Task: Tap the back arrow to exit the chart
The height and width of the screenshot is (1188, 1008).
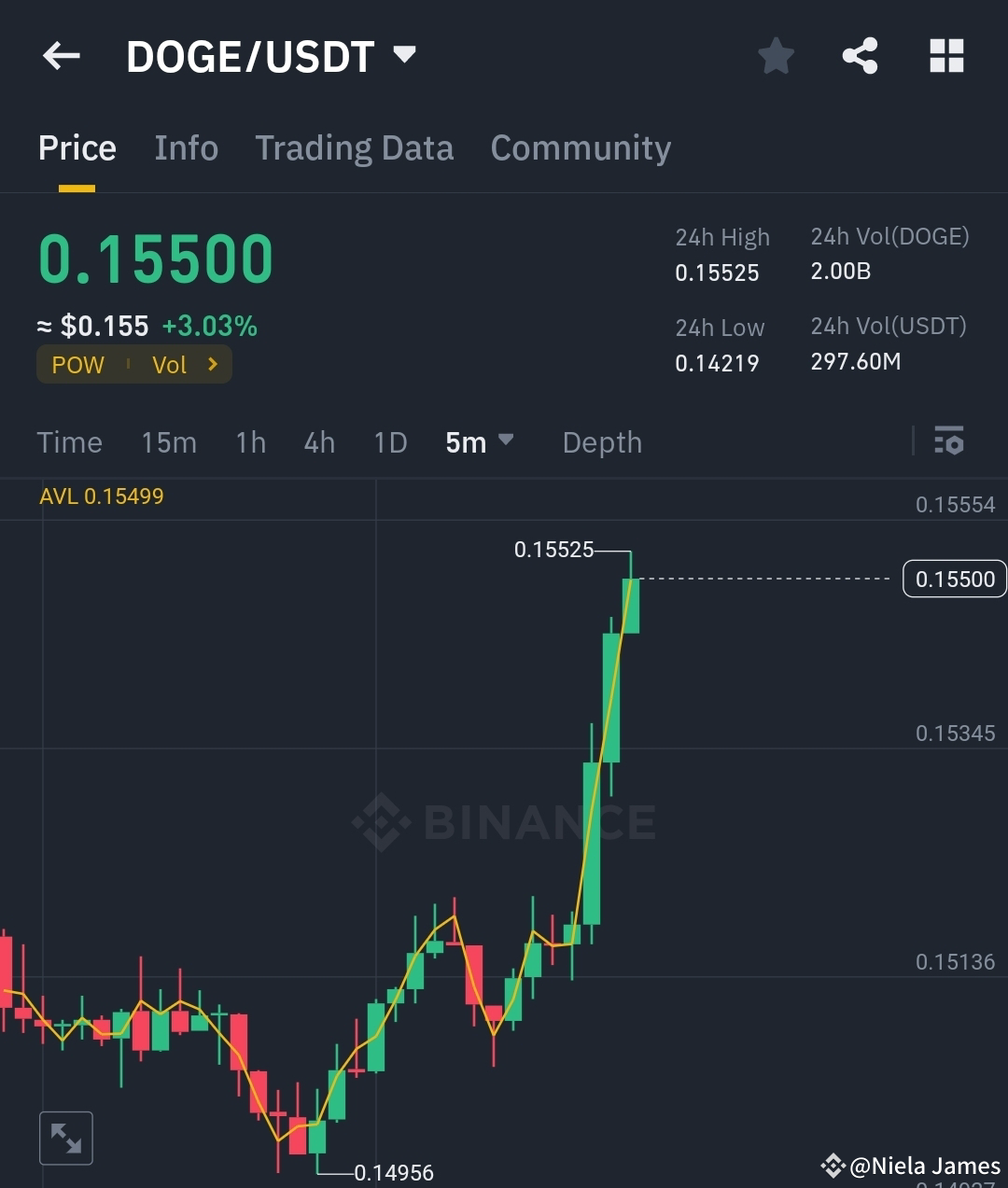Action: pos(61,56)
